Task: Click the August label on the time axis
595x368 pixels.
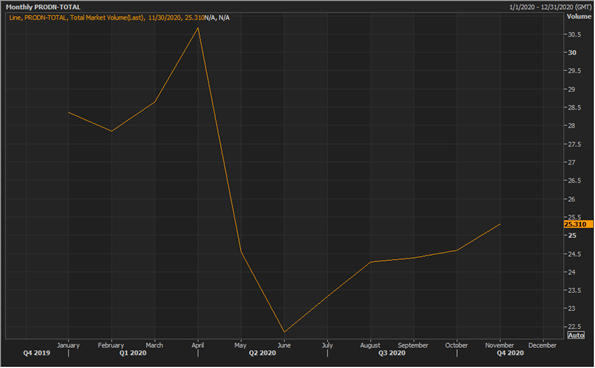Action: tap(370, 345)
